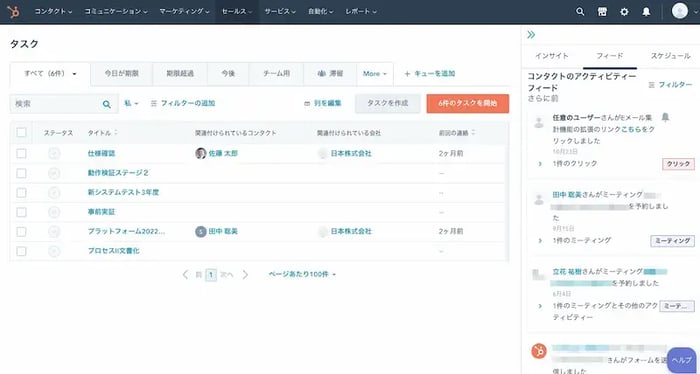The height and width of the screenshot is (374, 700).
Task: Open 佐藤 太郎 contact link
Action: tap(223, 154)
